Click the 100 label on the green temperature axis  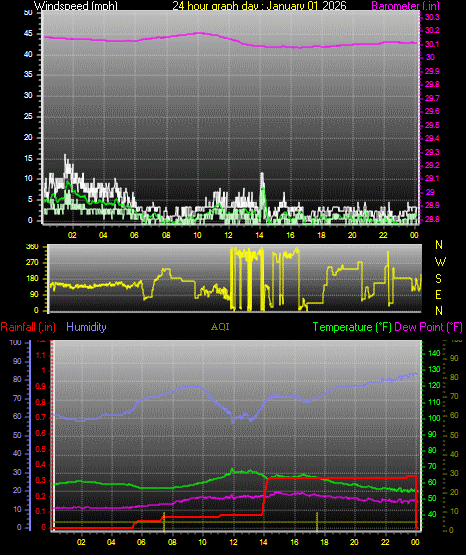pyautogui.click(x=434, y=418)
